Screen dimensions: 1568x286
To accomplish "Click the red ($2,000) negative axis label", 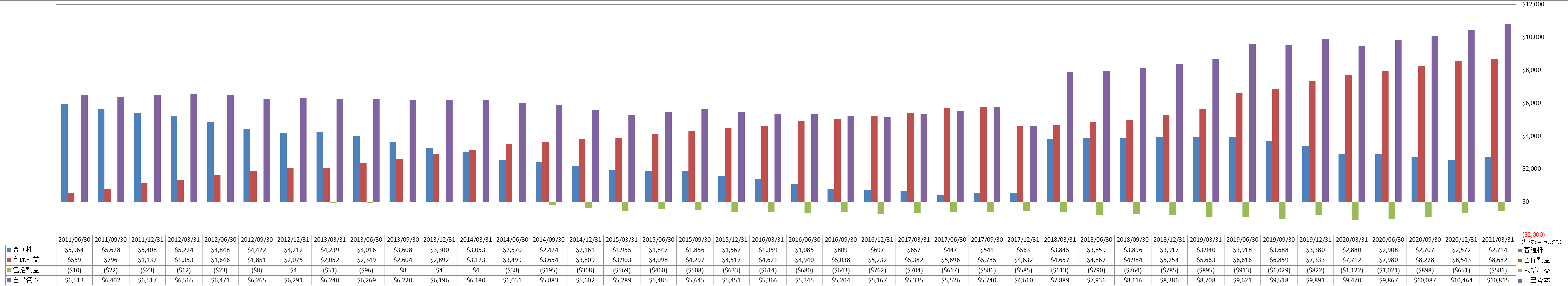I will pos(1533,234).
